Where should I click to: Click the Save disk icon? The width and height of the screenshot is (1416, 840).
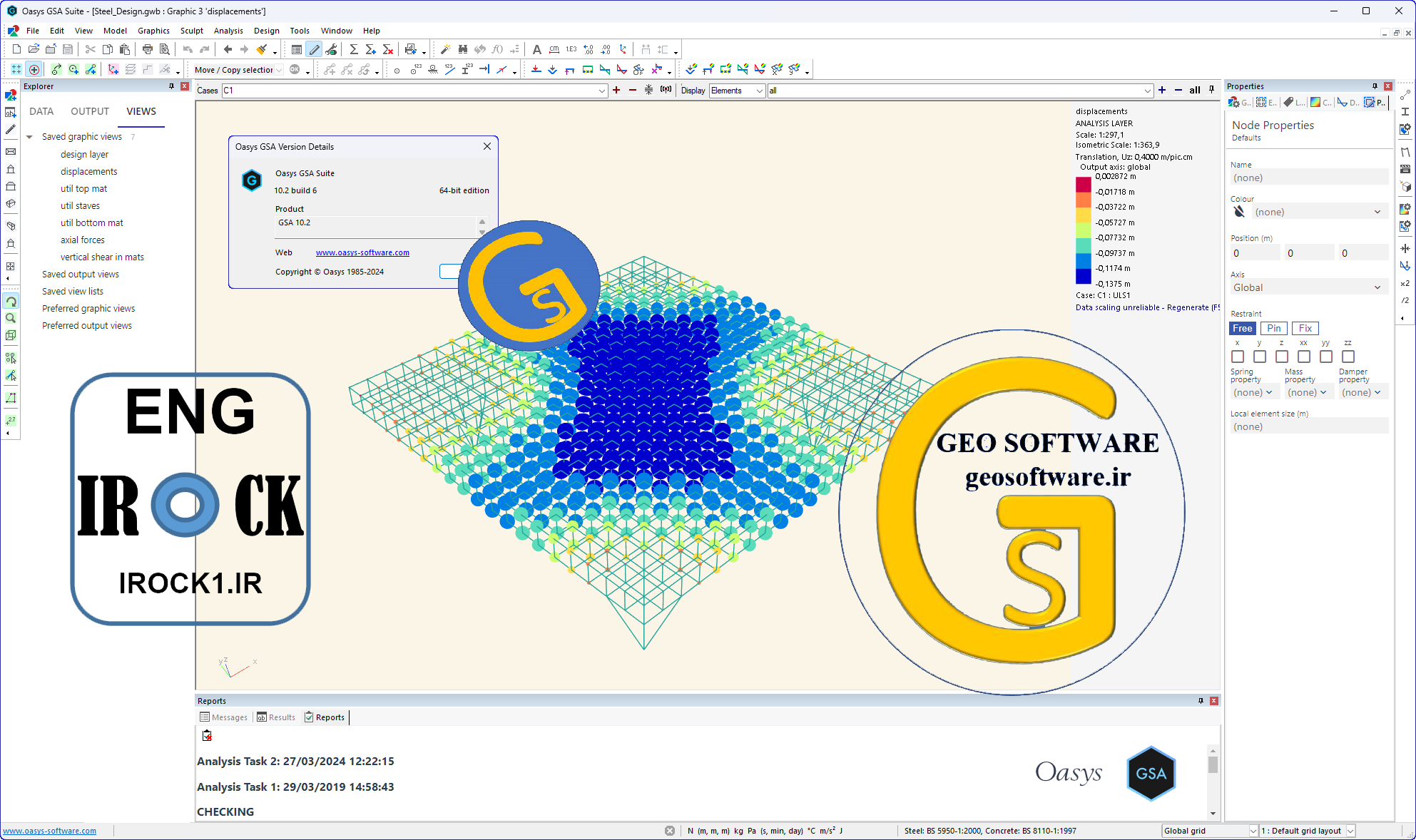tap(68, 49)
